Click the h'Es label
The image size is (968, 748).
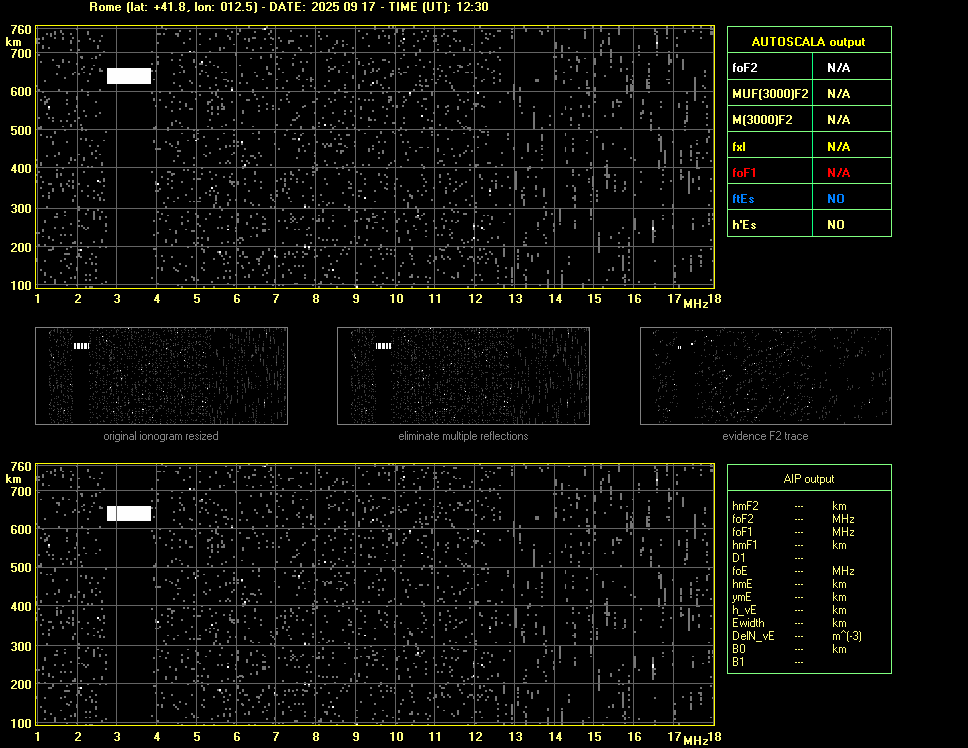coord(744,225)
